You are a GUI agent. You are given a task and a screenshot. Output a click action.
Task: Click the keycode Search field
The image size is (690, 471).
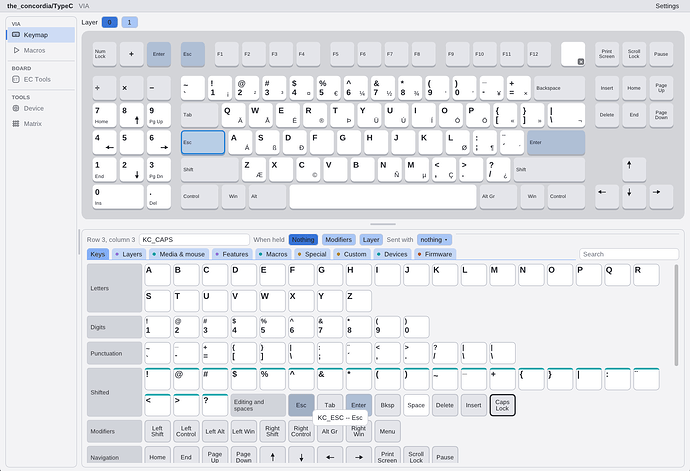coord(629,254)
